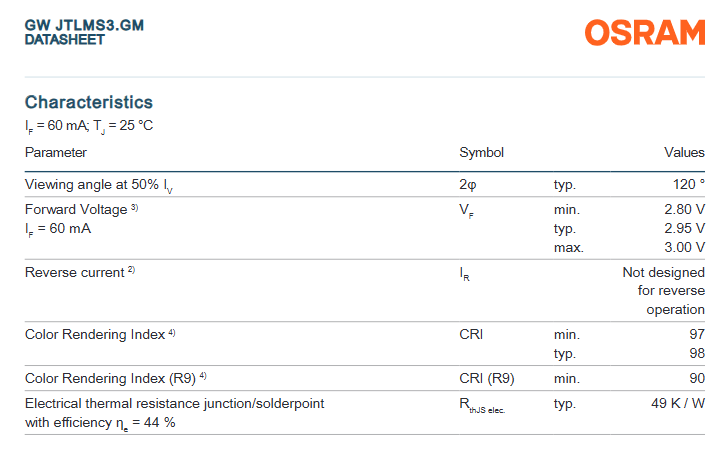The image size is (726, 455).
Task: Click the 2.80 V minimum forward voltage
Action: (x=684, y=210)
